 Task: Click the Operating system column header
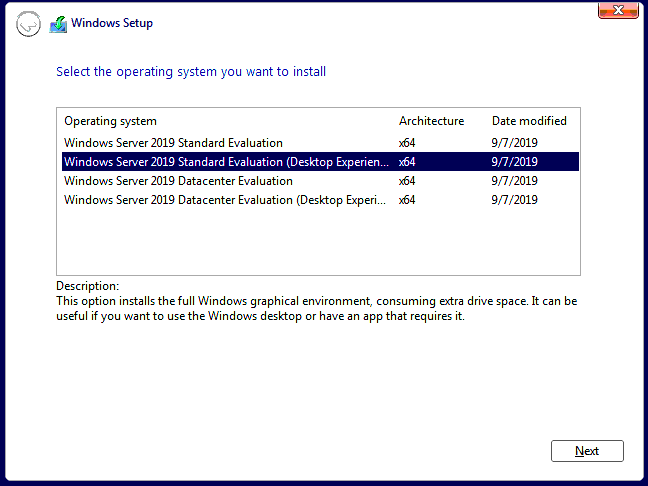pos(110,121)
